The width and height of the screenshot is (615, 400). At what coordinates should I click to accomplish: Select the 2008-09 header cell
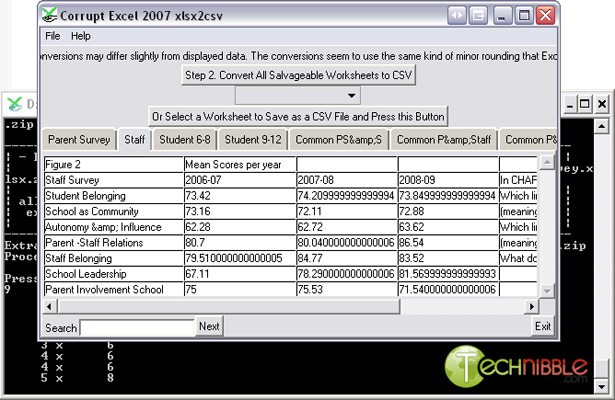click(448, 180)
